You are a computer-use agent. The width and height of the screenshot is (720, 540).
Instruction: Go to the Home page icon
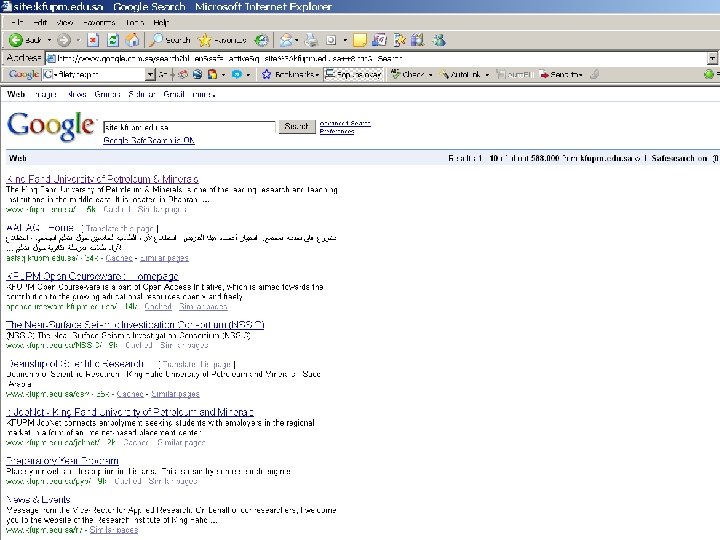pyautogui.click(x=132, y=40)
